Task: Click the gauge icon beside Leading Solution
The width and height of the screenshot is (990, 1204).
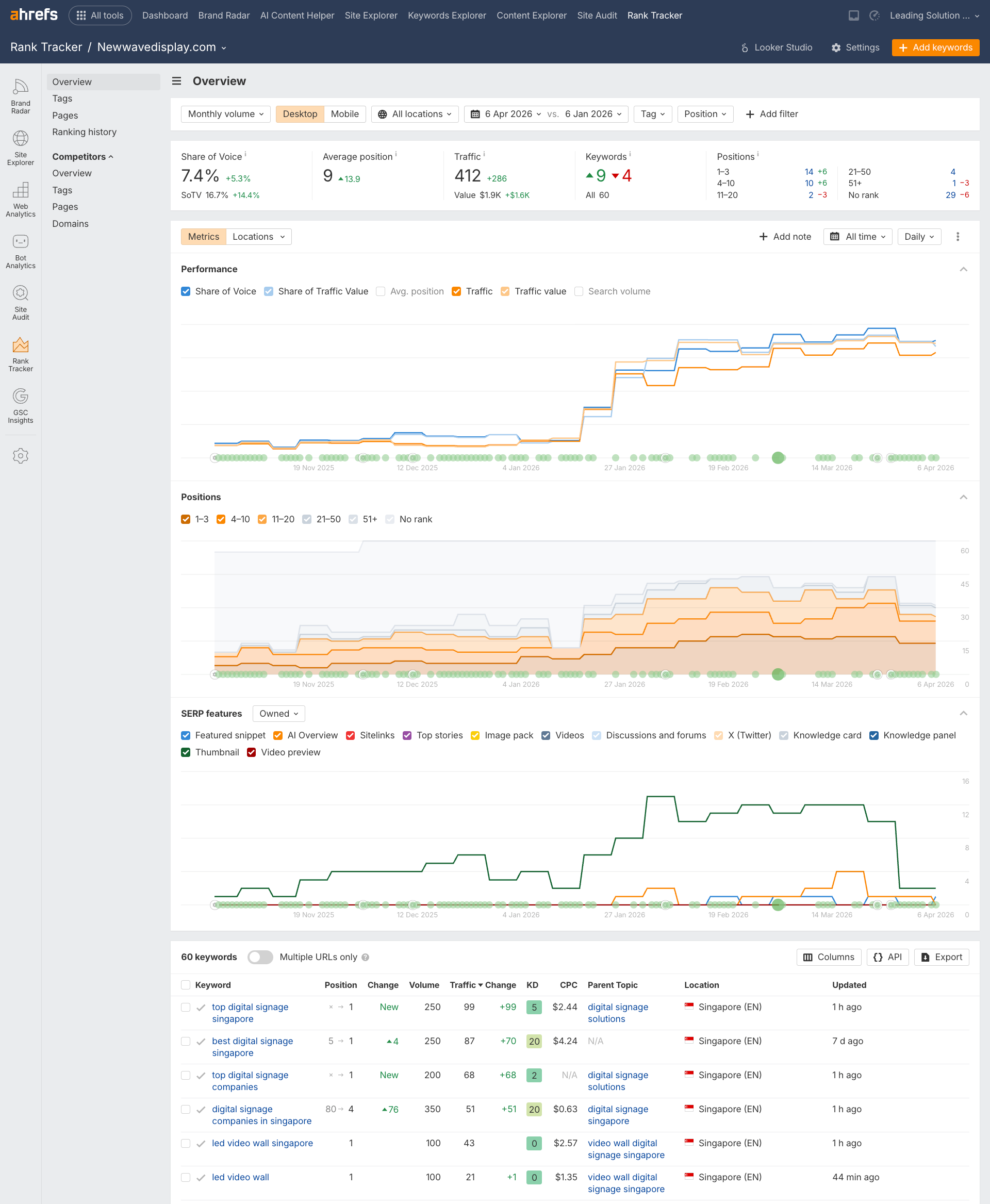Action: (874, 15)
